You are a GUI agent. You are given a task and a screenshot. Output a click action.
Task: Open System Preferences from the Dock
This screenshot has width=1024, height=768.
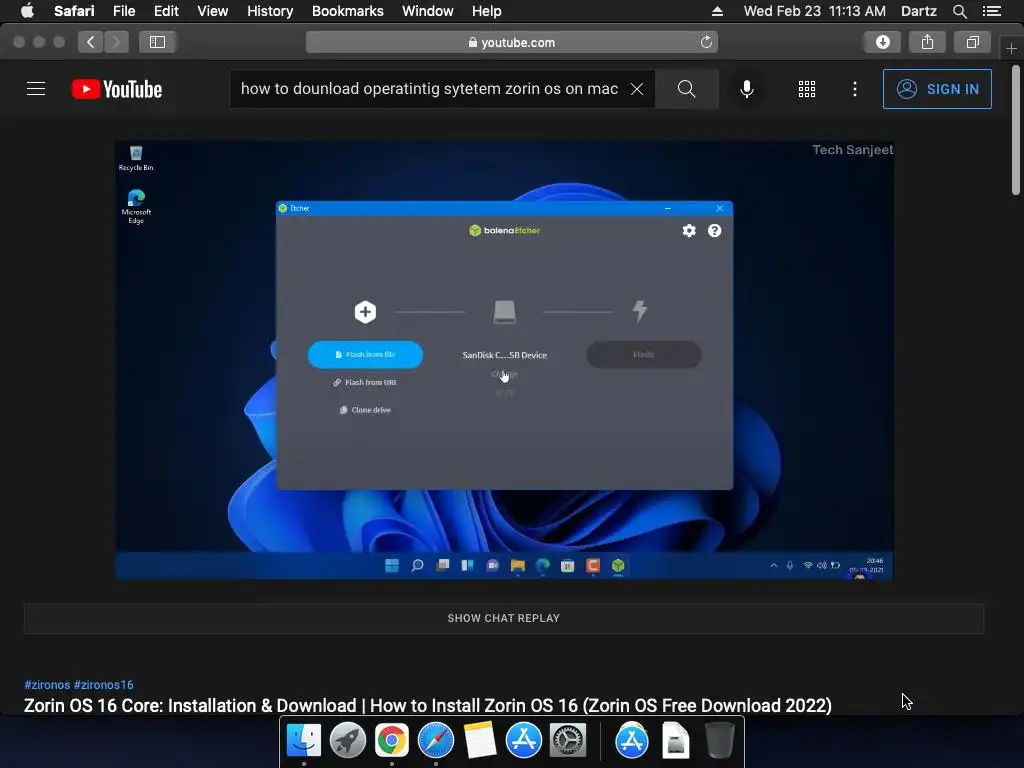(x=568, y=741)
